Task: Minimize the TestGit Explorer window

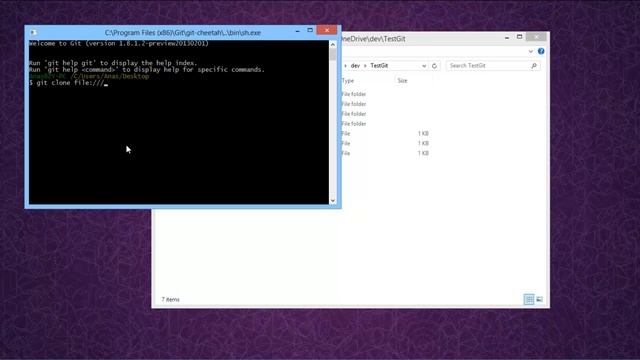Action: click(507, 38)
